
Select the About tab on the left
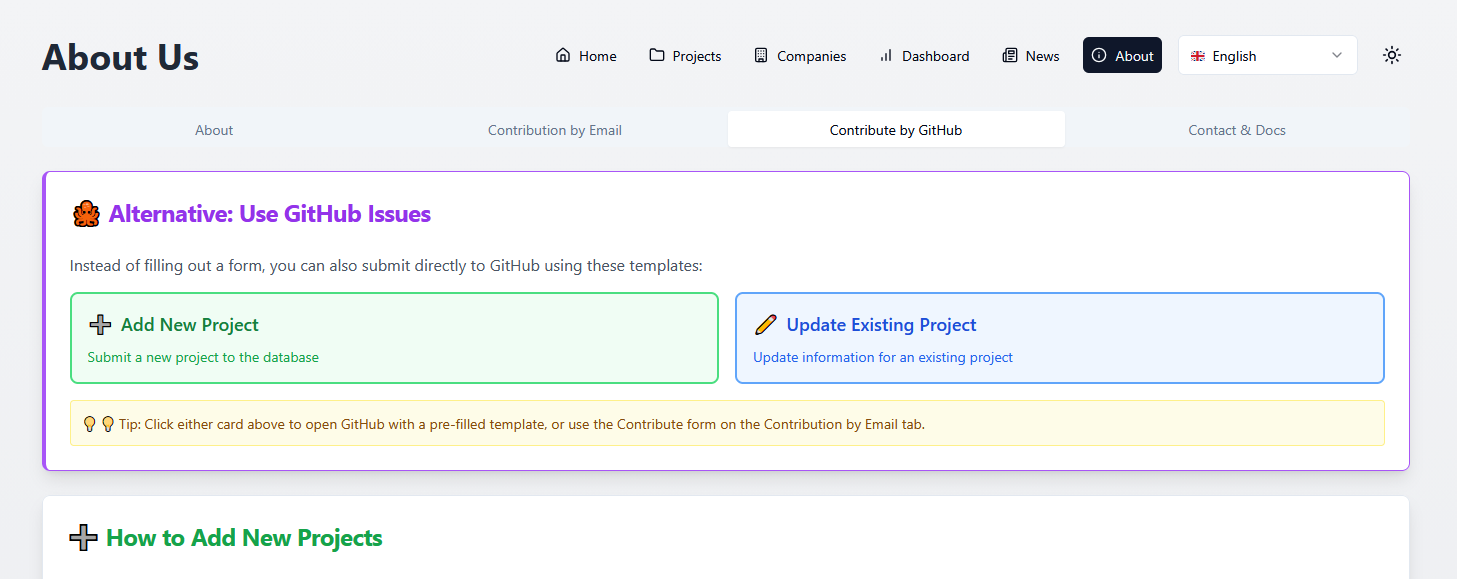[x=213, y=129]
